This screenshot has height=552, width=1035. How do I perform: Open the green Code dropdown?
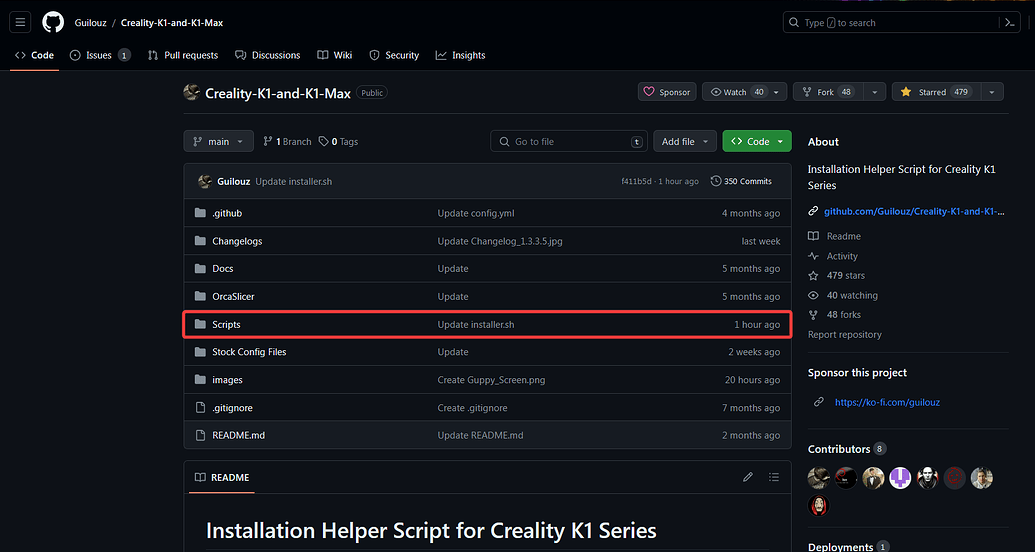click(x=757, y=141)
